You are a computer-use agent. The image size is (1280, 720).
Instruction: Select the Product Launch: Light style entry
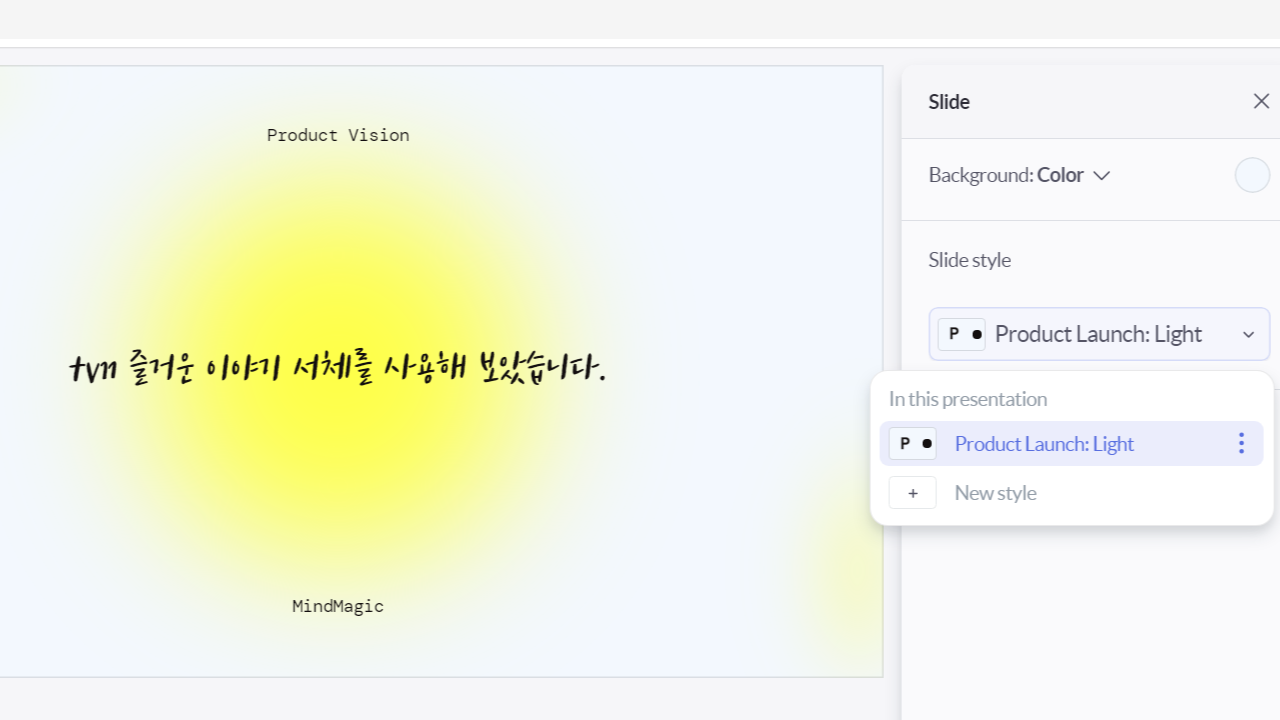[x=1071, y=443]
